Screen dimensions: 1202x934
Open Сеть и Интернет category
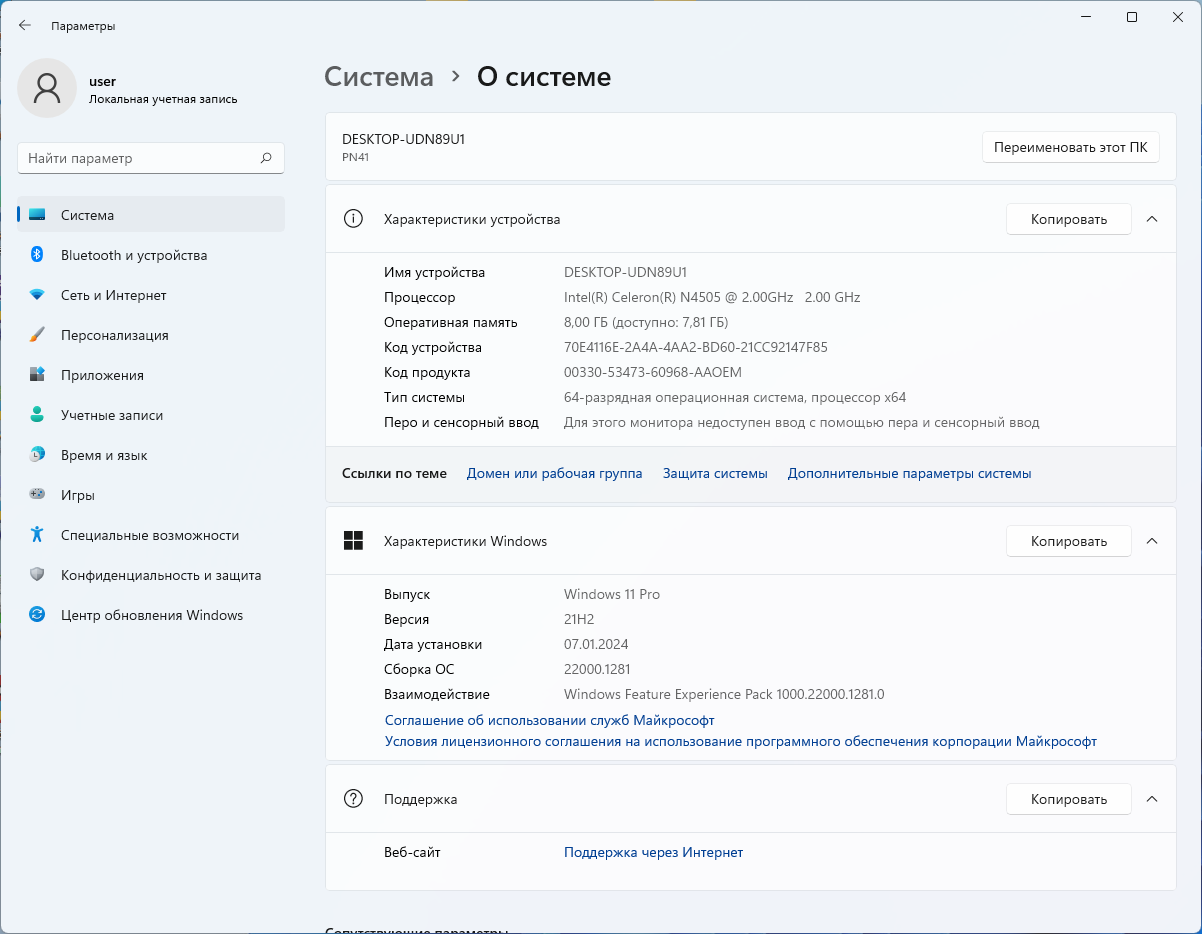pyautogui.click(x=151, y=295)
